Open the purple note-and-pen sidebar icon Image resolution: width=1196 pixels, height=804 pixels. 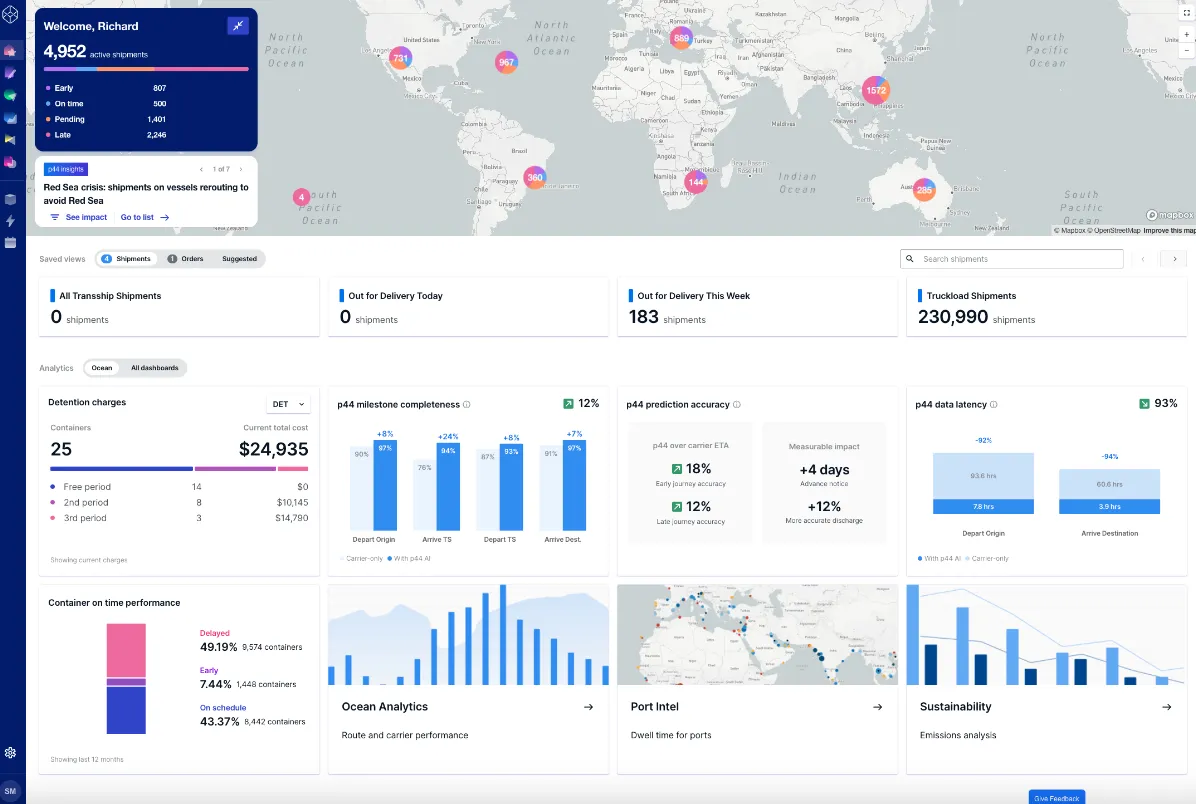[10, 73]
